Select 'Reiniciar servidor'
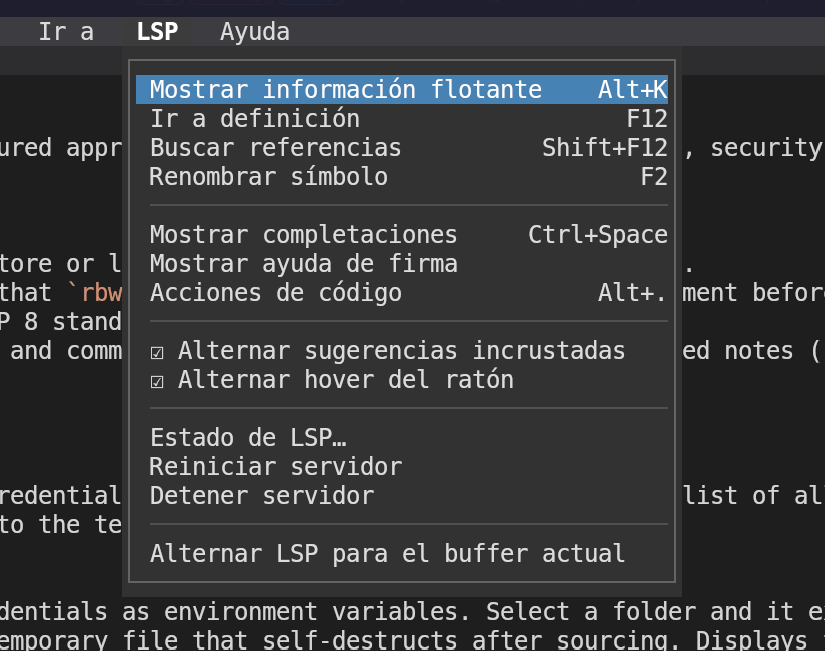Viewport: 825px width, 651px height. click(276, 466)
